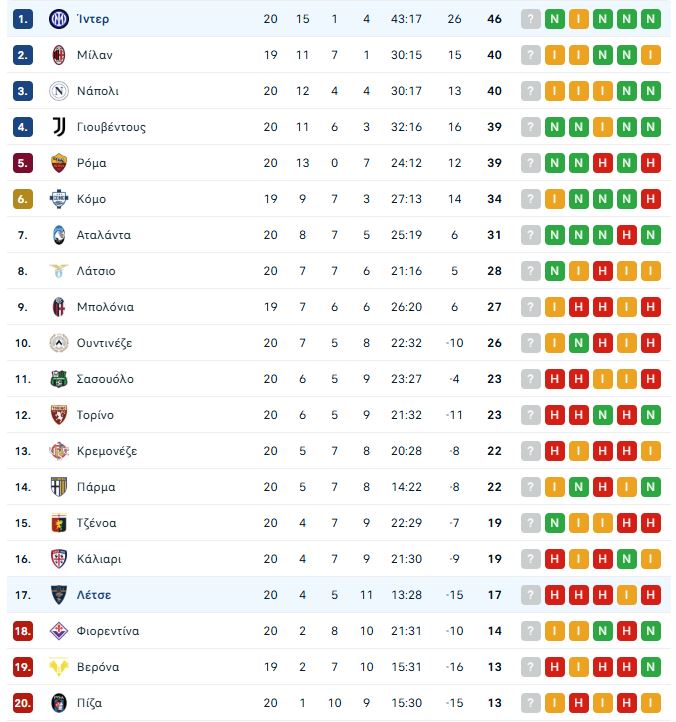Click the rank 1 position badge
The width and height of the screenshot is (676, 722).
24,19
